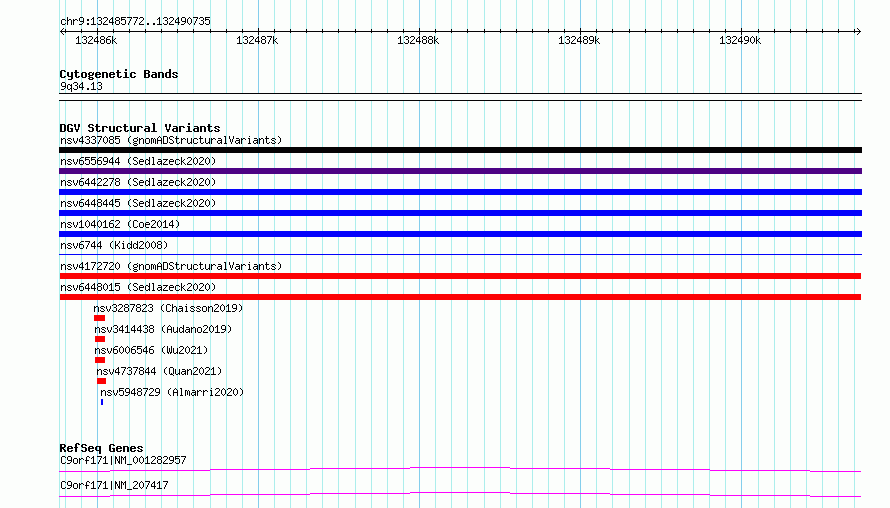Click the blue bar under nsv1040162
890x508 pixels.
(460, 234)
